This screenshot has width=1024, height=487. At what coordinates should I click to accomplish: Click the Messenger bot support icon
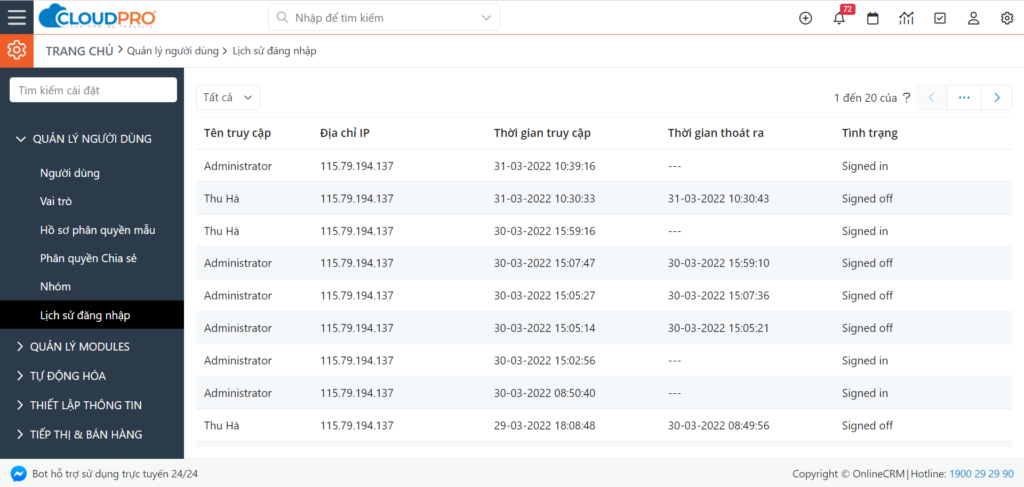pos(18,473)
